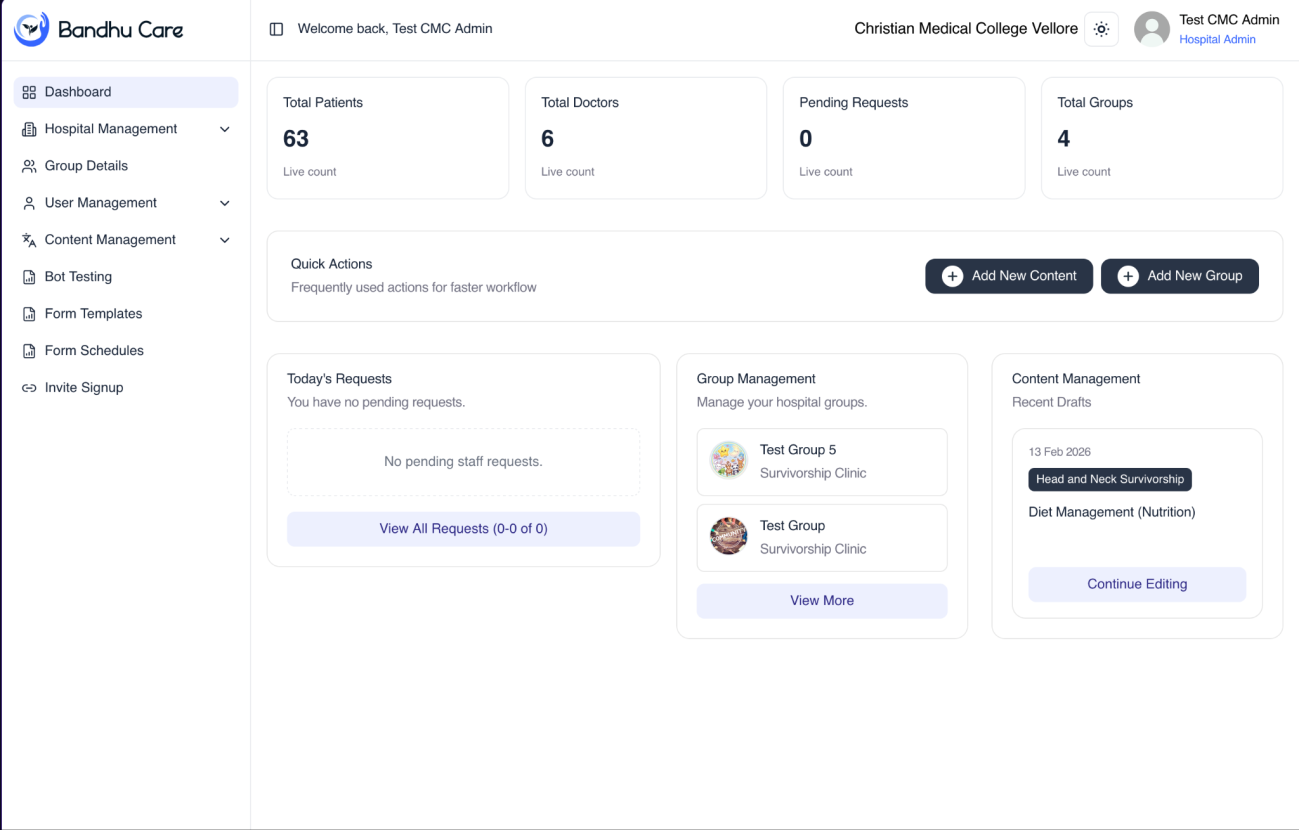1299x830 pixels.
Task: Open the Total Doctors card
Action: pos(646,138)
